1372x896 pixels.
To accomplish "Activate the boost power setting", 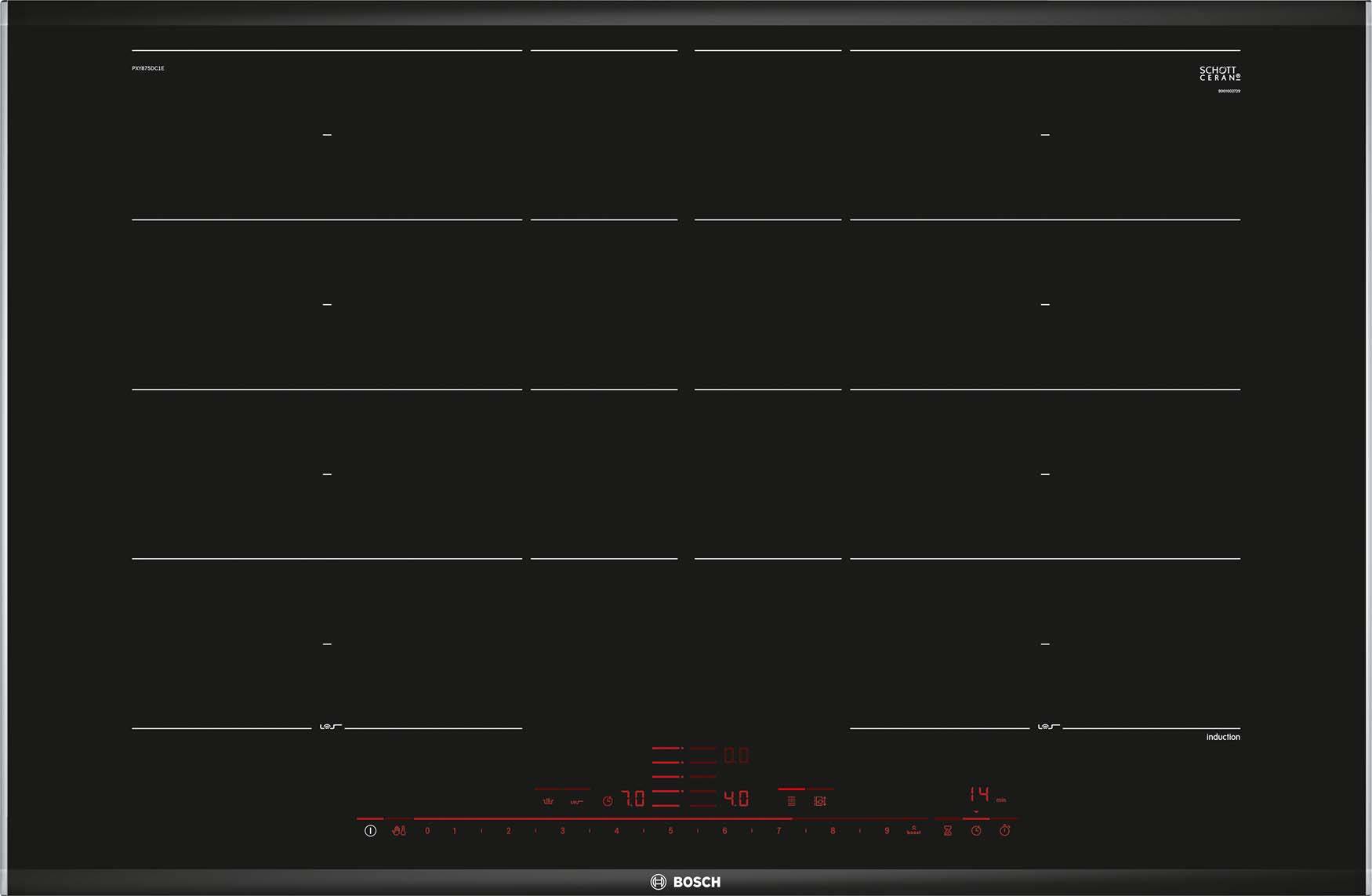I will pyautogui.click(x=913, y=830).
